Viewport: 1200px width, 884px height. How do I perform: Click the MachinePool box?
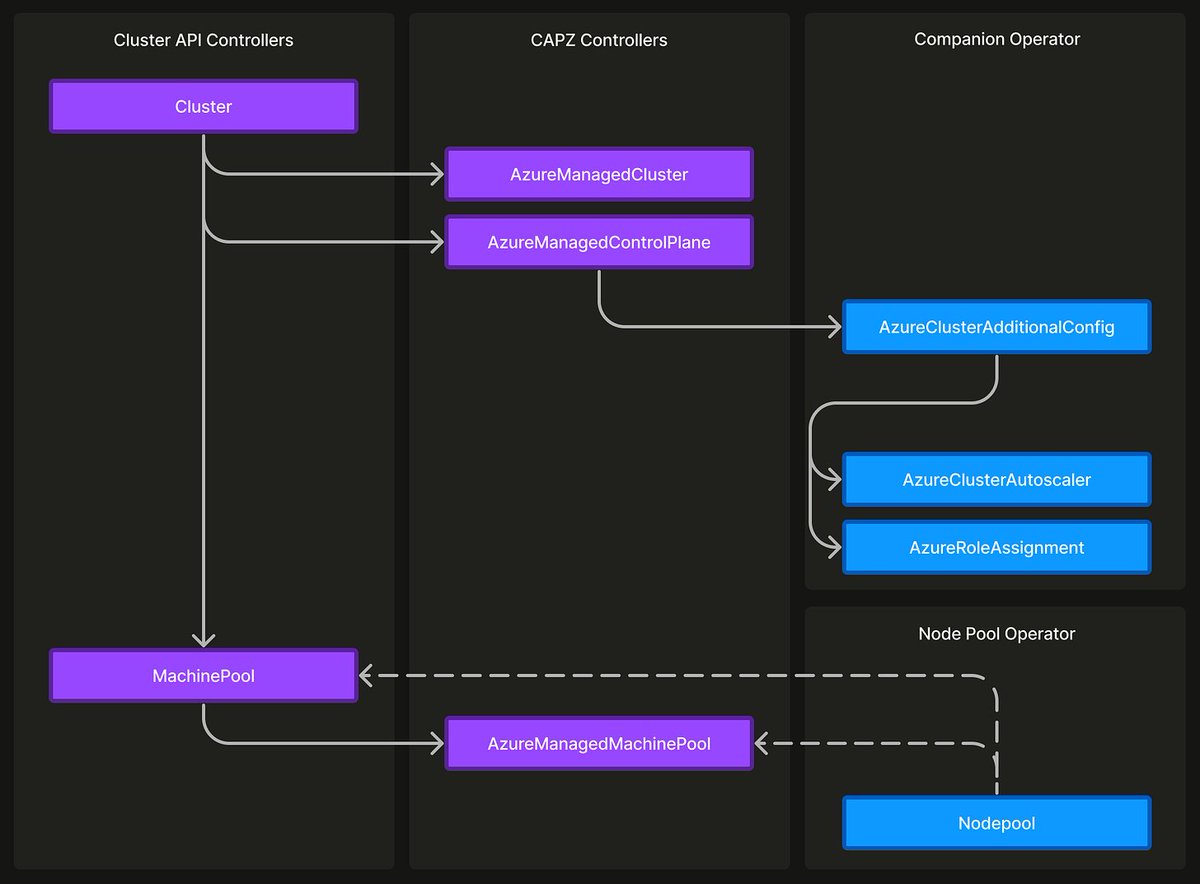203,675
